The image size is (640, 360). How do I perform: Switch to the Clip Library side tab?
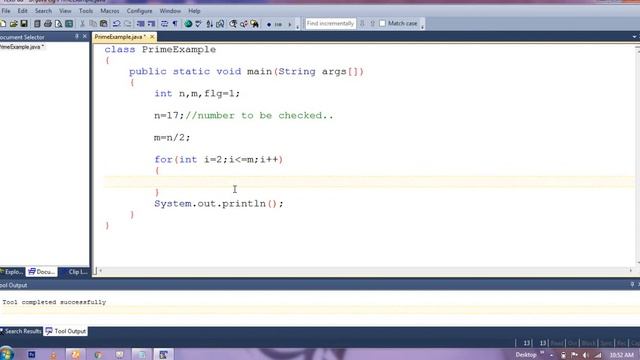click(75, 272)
